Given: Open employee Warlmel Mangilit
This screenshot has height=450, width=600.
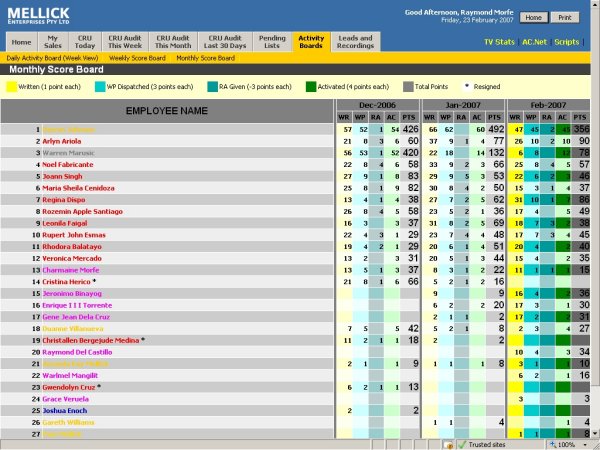Looking at the screenshot, I should [70, 376].
